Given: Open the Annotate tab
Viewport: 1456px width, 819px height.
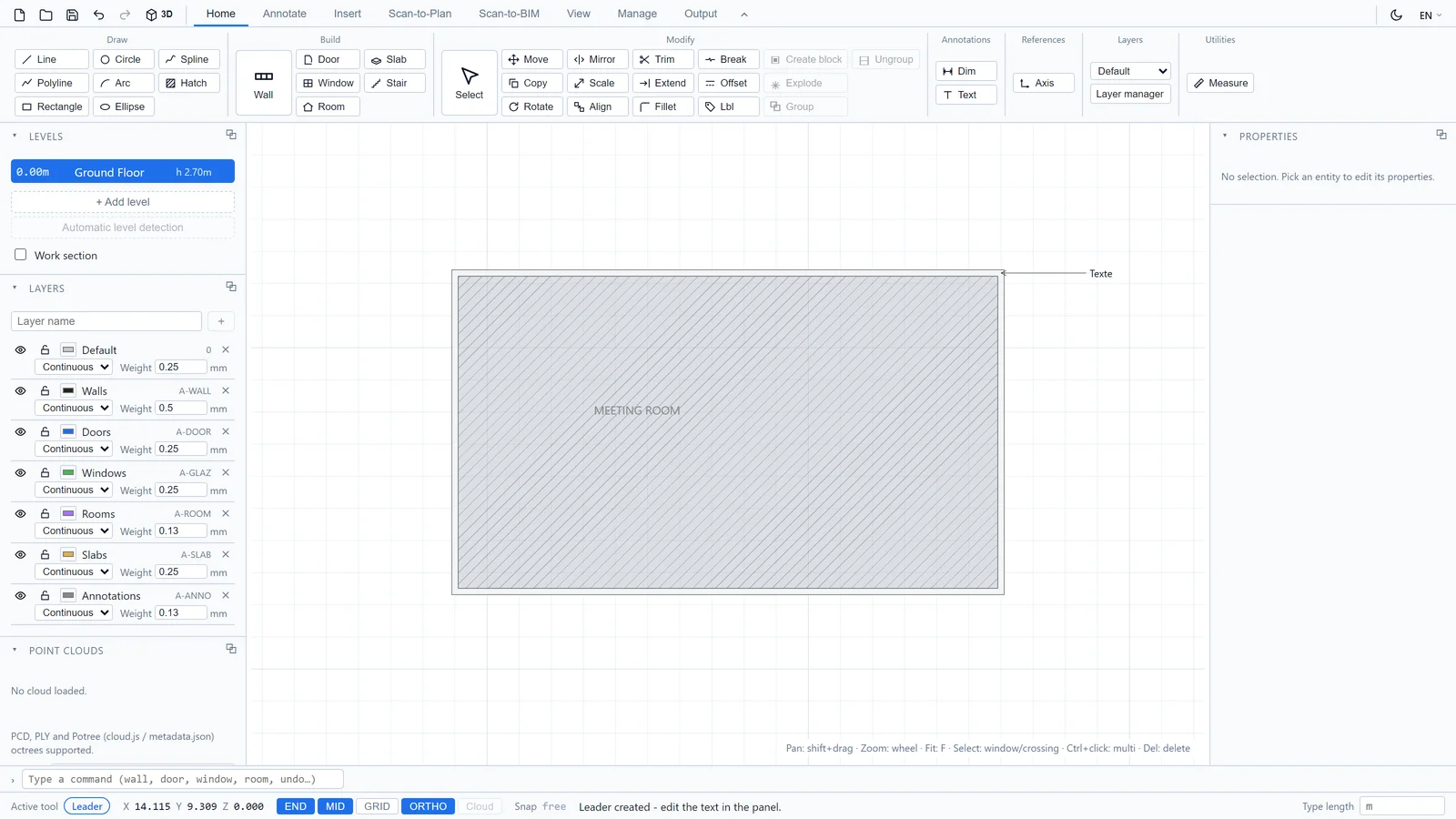Looking at the screenshot, I should [x=285, y=14].
